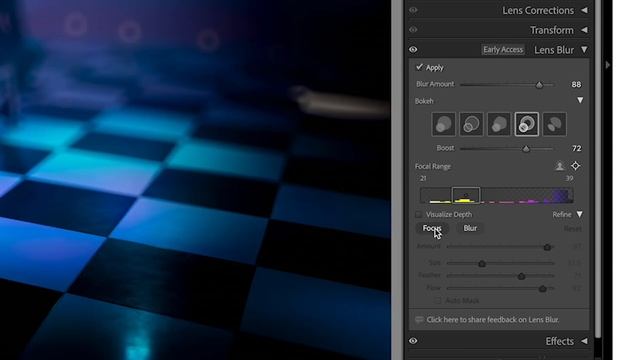Select the fifth Cat Eye bokeh icon
This screenshot has height=360, width=640.
coord(554,124)
